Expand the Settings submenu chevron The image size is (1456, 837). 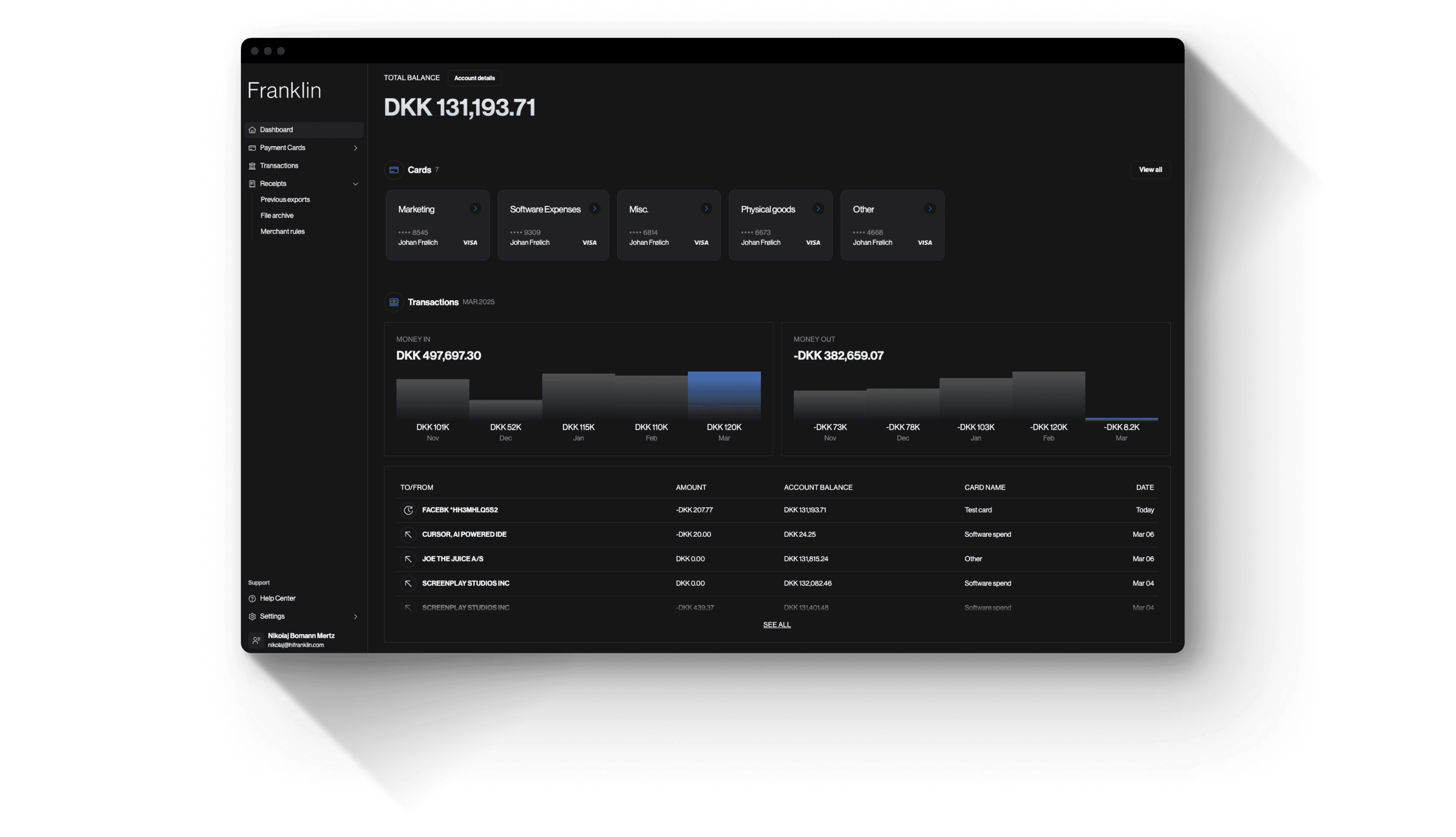[x=355, y=617]
